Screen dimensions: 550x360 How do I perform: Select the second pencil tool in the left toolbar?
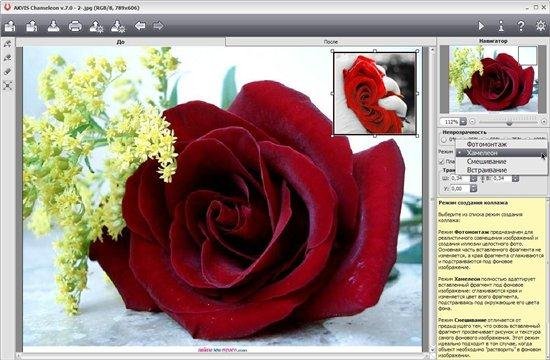8,58
